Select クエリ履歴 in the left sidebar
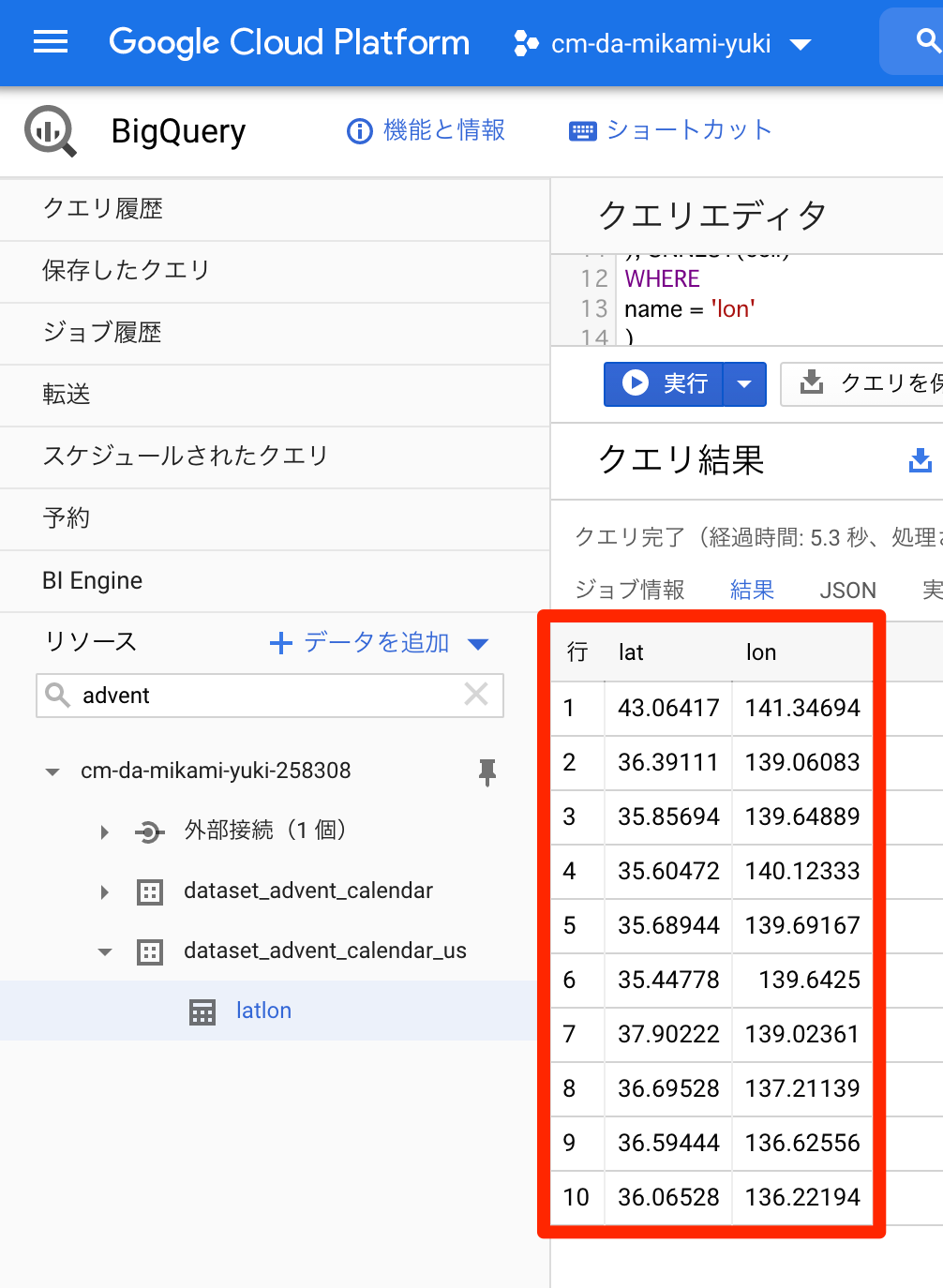This screenshot has width=943, height=1288. [103, 209]
